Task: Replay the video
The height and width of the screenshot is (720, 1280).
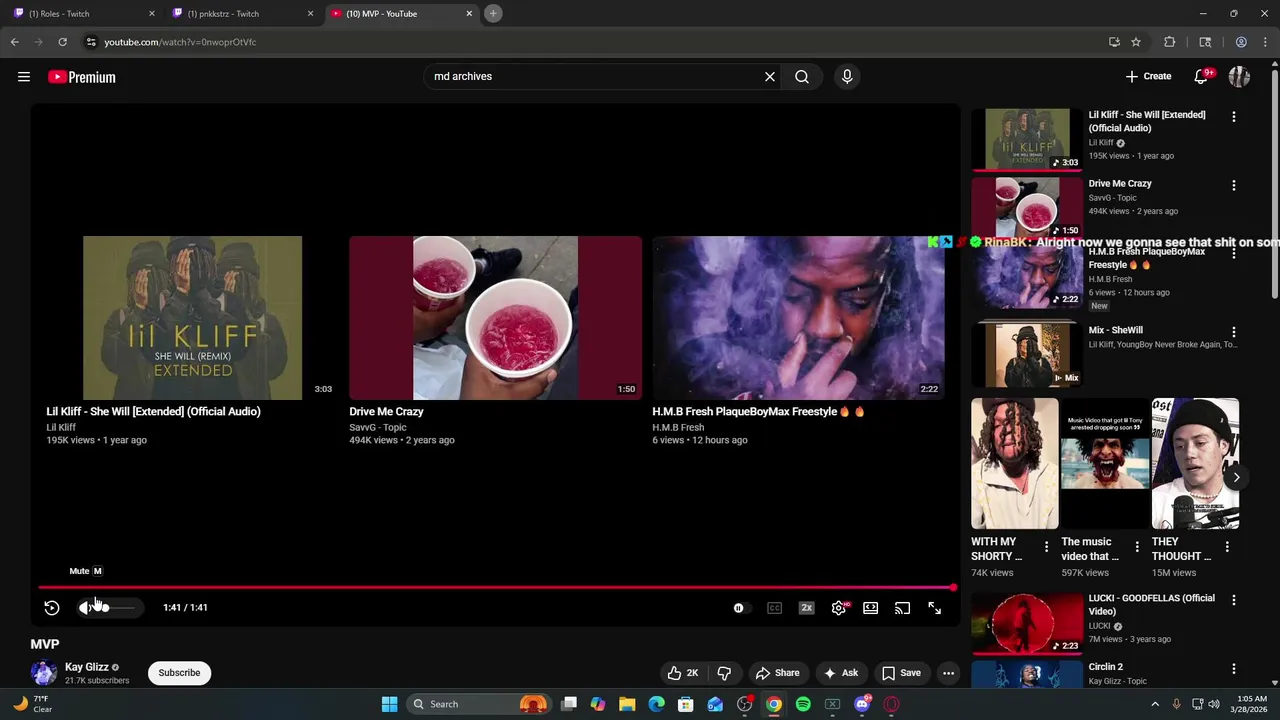Action: tap(52, 608)
